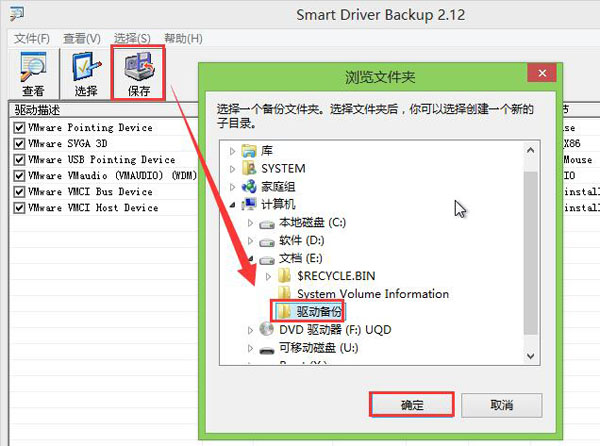Close the 浏览文件夹 dialog
Viewport: 600px width, 446px height.
pos(541,73)
